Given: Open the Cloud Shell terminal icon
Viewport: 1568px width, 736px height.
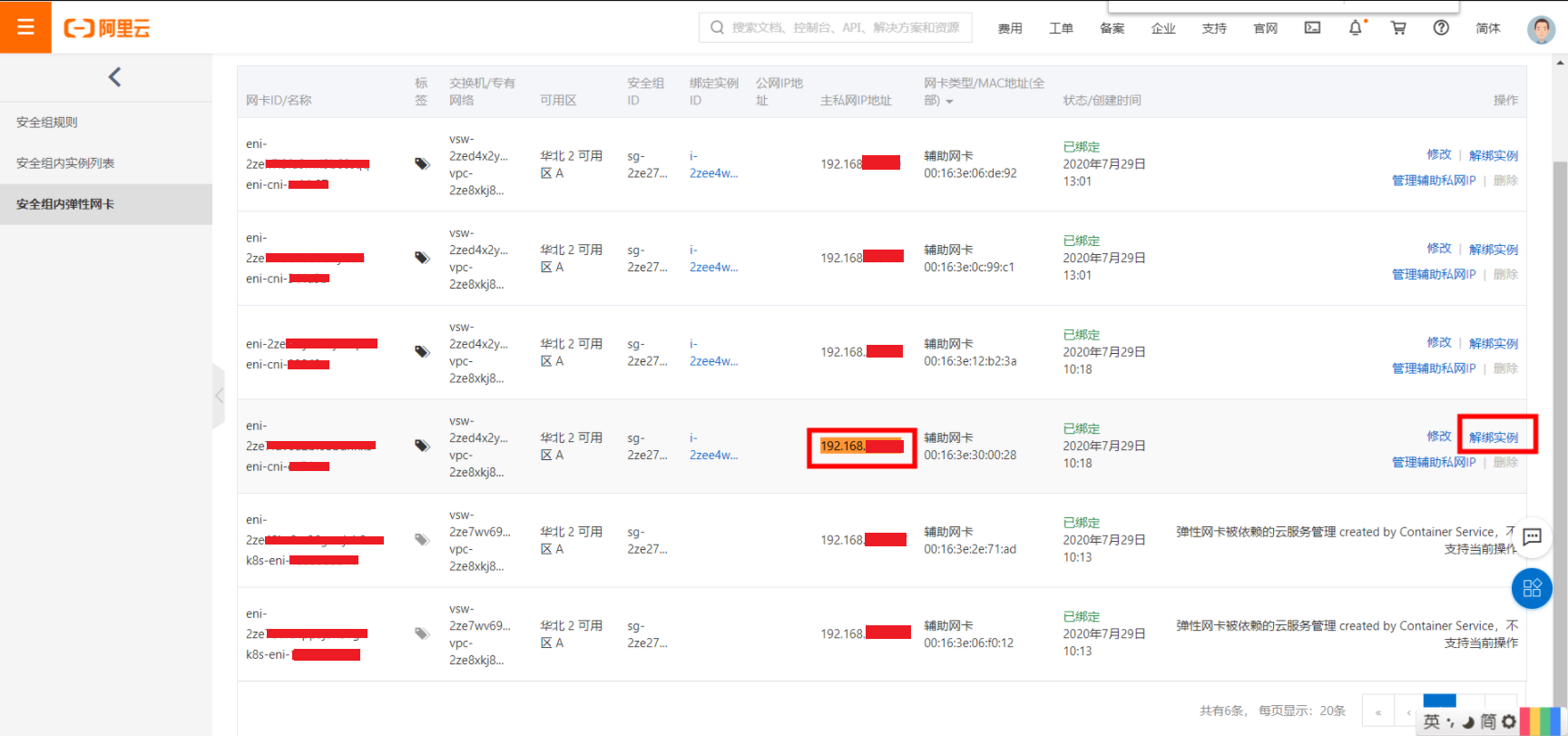Looking at the screenshot, I should pyautogui.click(x=1312, y=27).
